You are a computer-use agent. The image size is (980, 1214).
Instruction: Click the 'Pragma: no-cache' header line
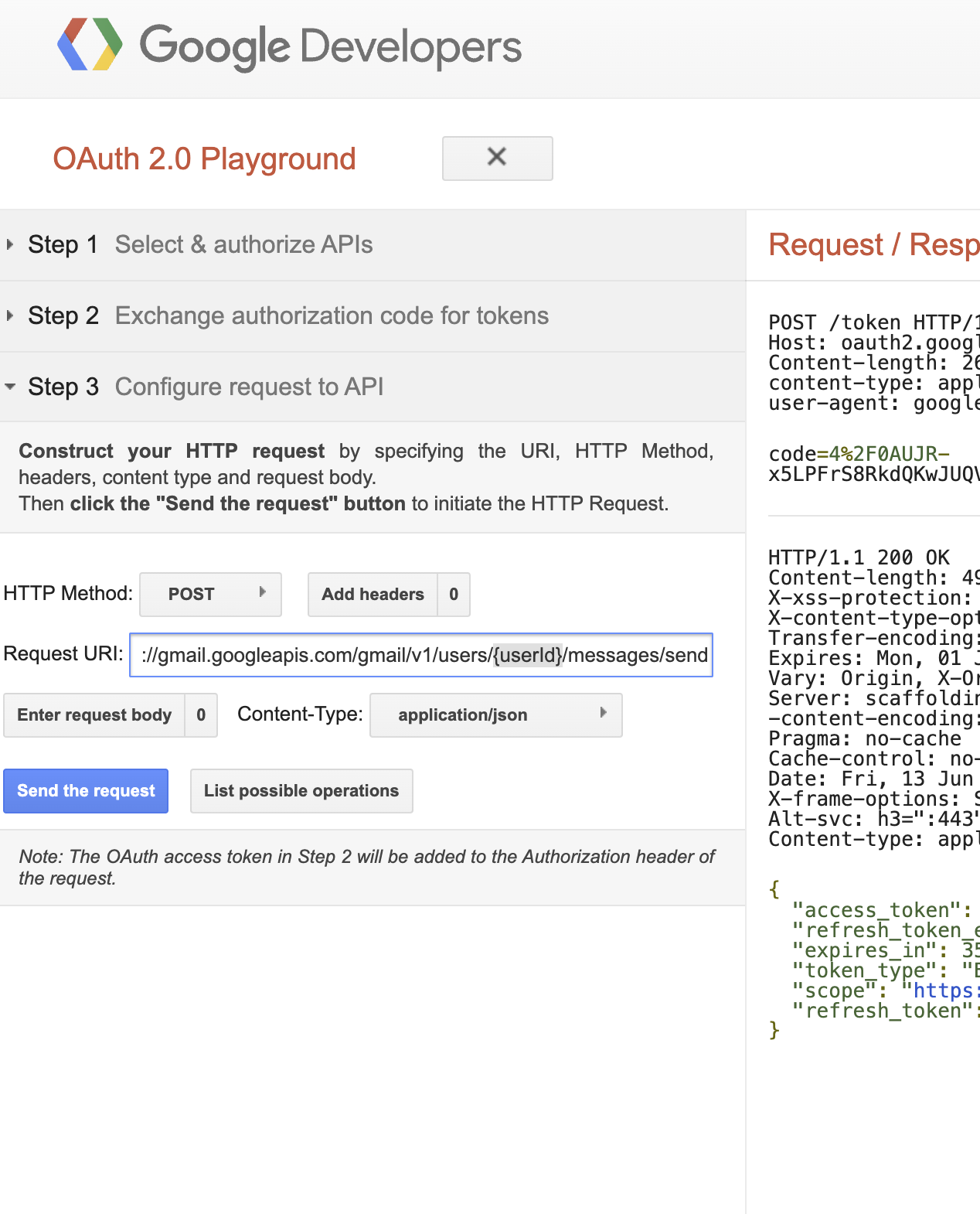click(865, 738)
